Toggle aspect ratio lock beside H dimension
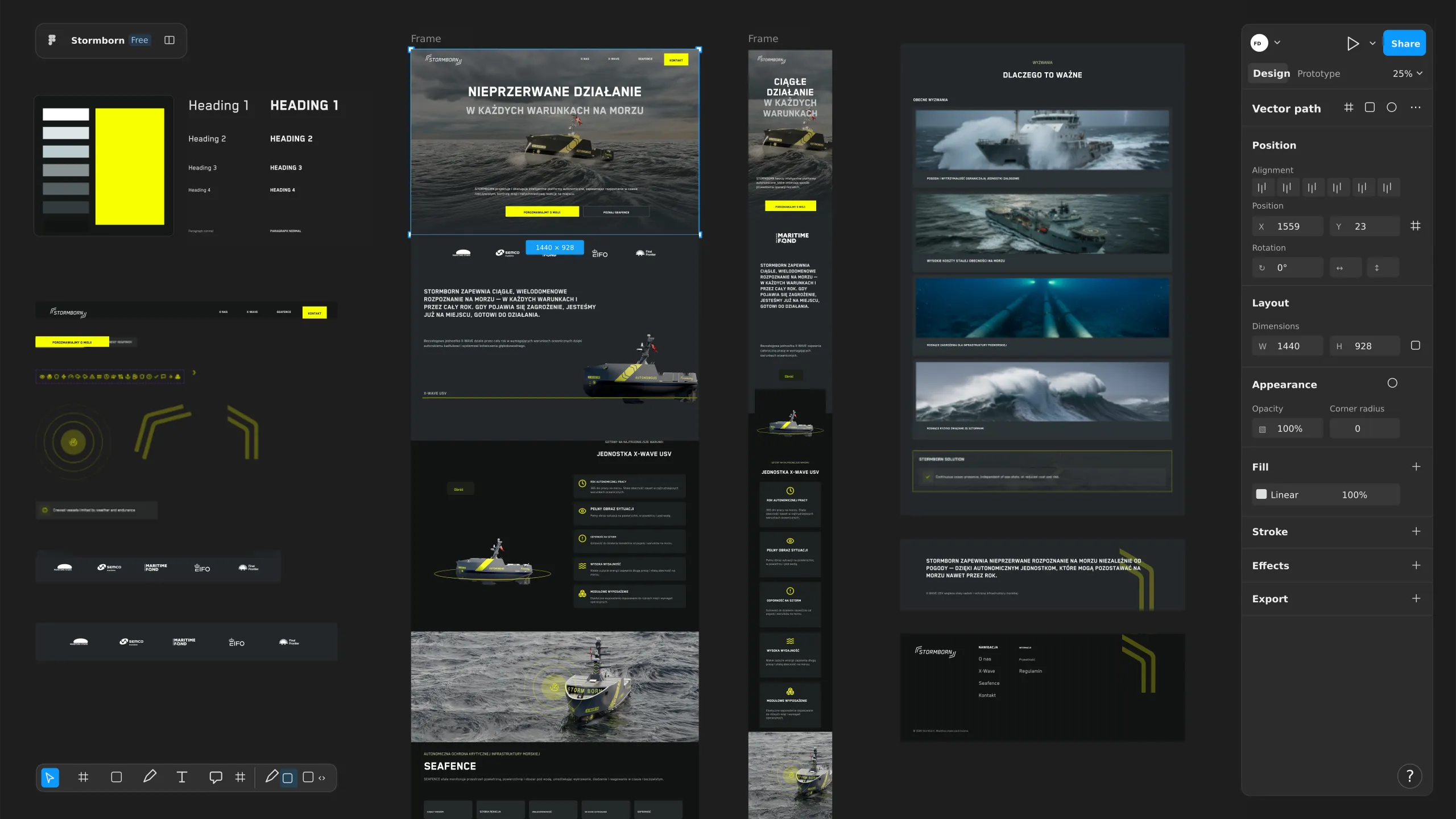Image resolution: width=1456 pixels, height=819 pixels. point(1416,345)
